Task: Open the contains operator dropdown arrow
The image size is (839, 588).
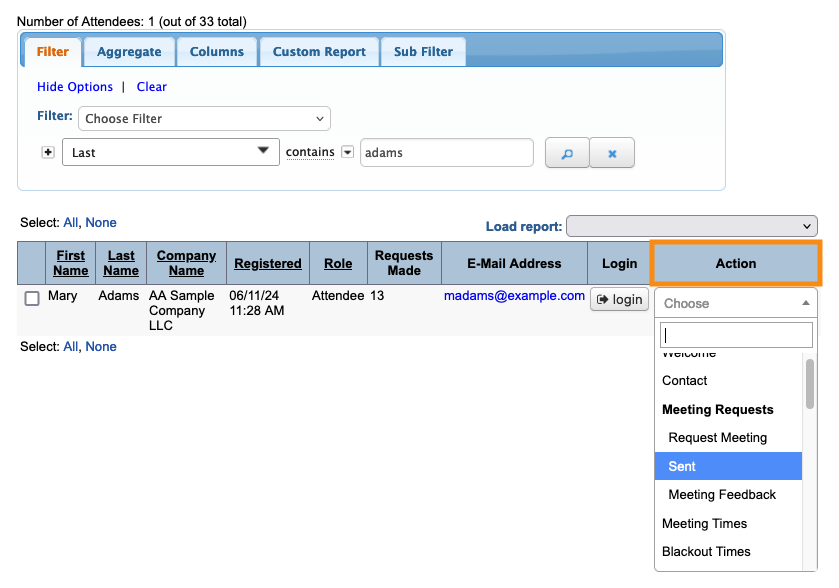Action: pos(347,153)
